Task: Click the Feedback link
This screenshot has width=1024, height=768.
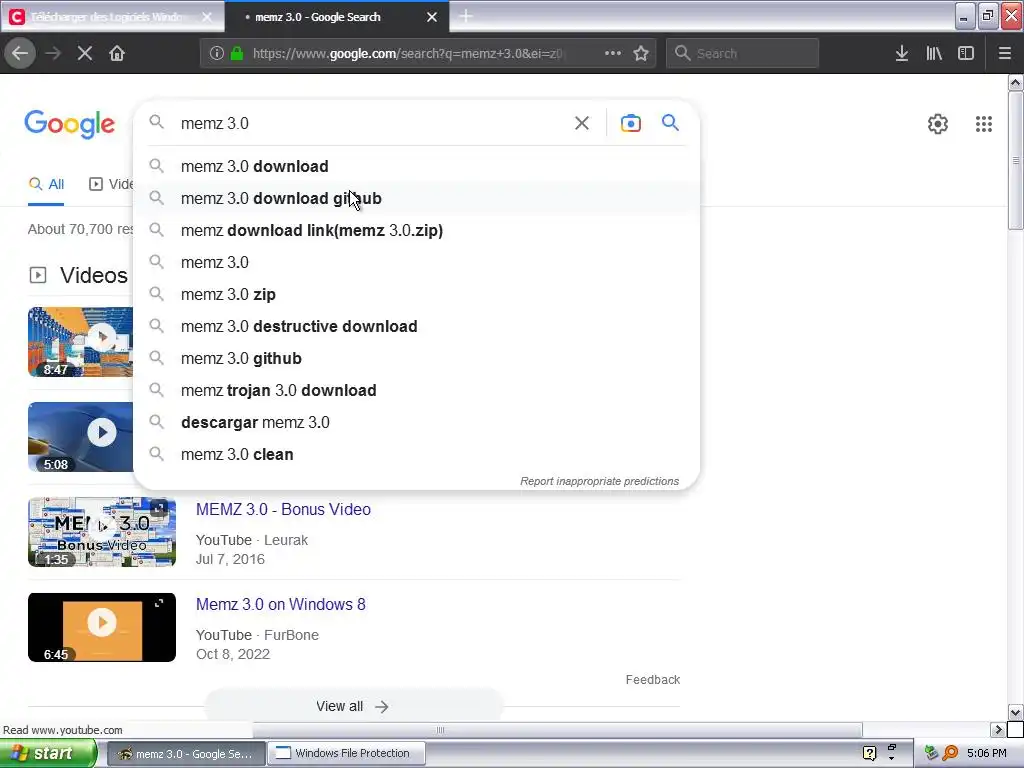Action: point(652,680)
